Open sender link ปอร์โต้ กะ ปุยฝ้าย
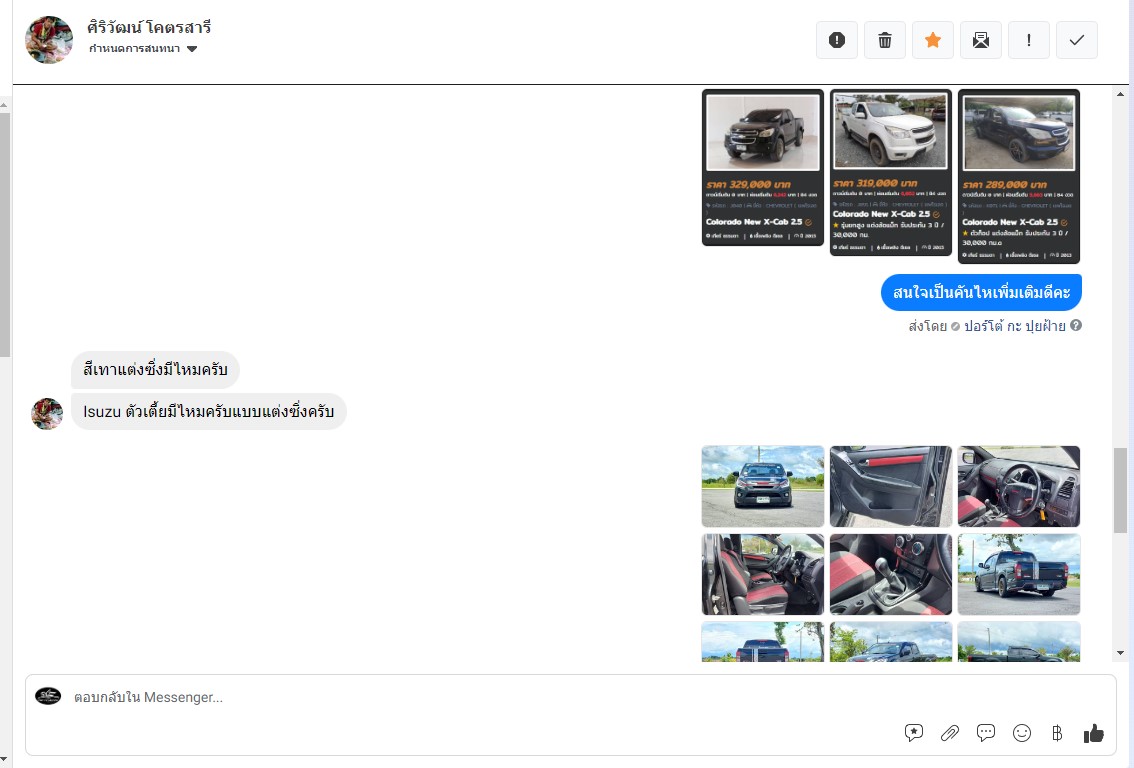The width and height of the screenshot is (1134, 768). (1015, 326)
